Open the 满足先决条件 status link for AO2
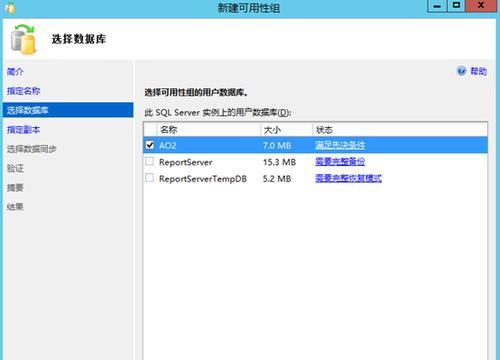The image size is (500, 360). pos(340,145)
